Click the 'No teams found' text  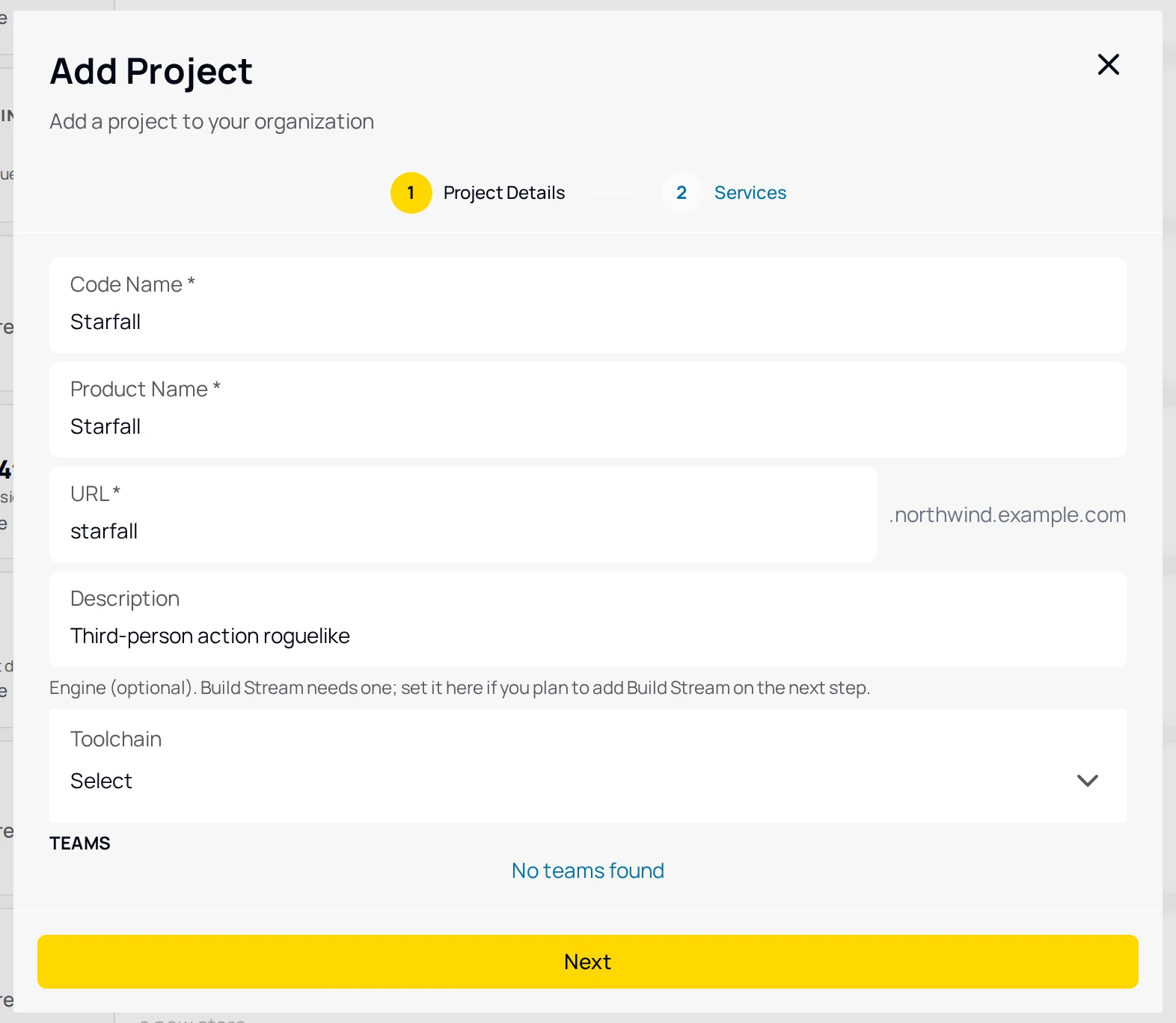[x=588, y=870]
